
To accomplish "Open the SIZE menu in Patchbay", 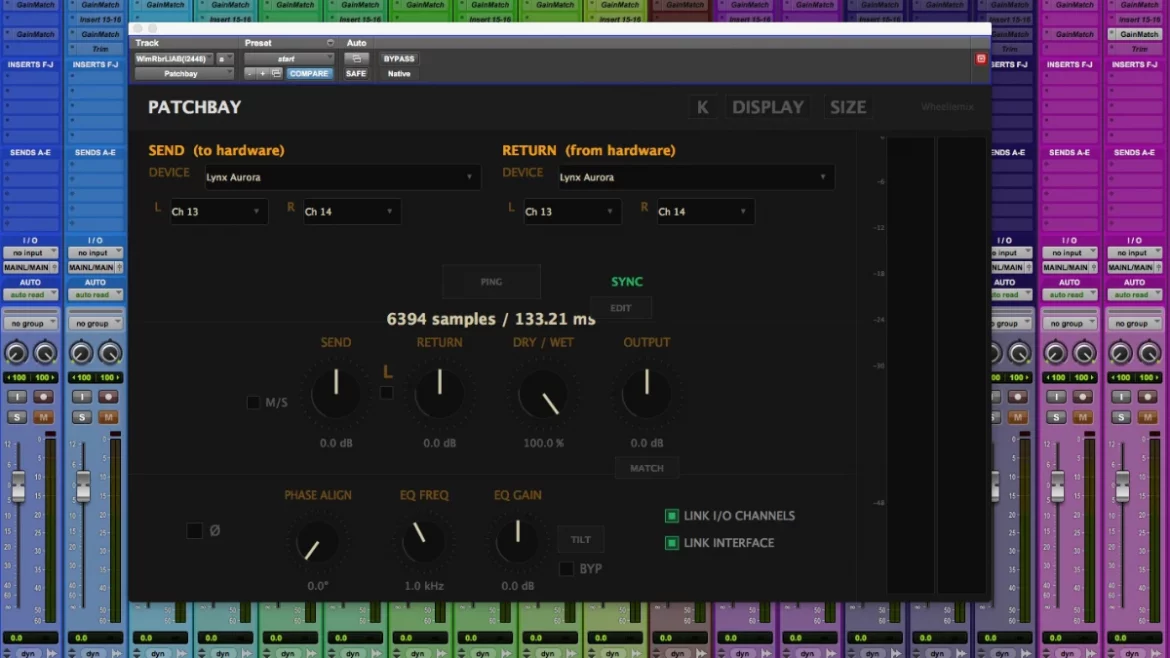I will click(848, 107).
